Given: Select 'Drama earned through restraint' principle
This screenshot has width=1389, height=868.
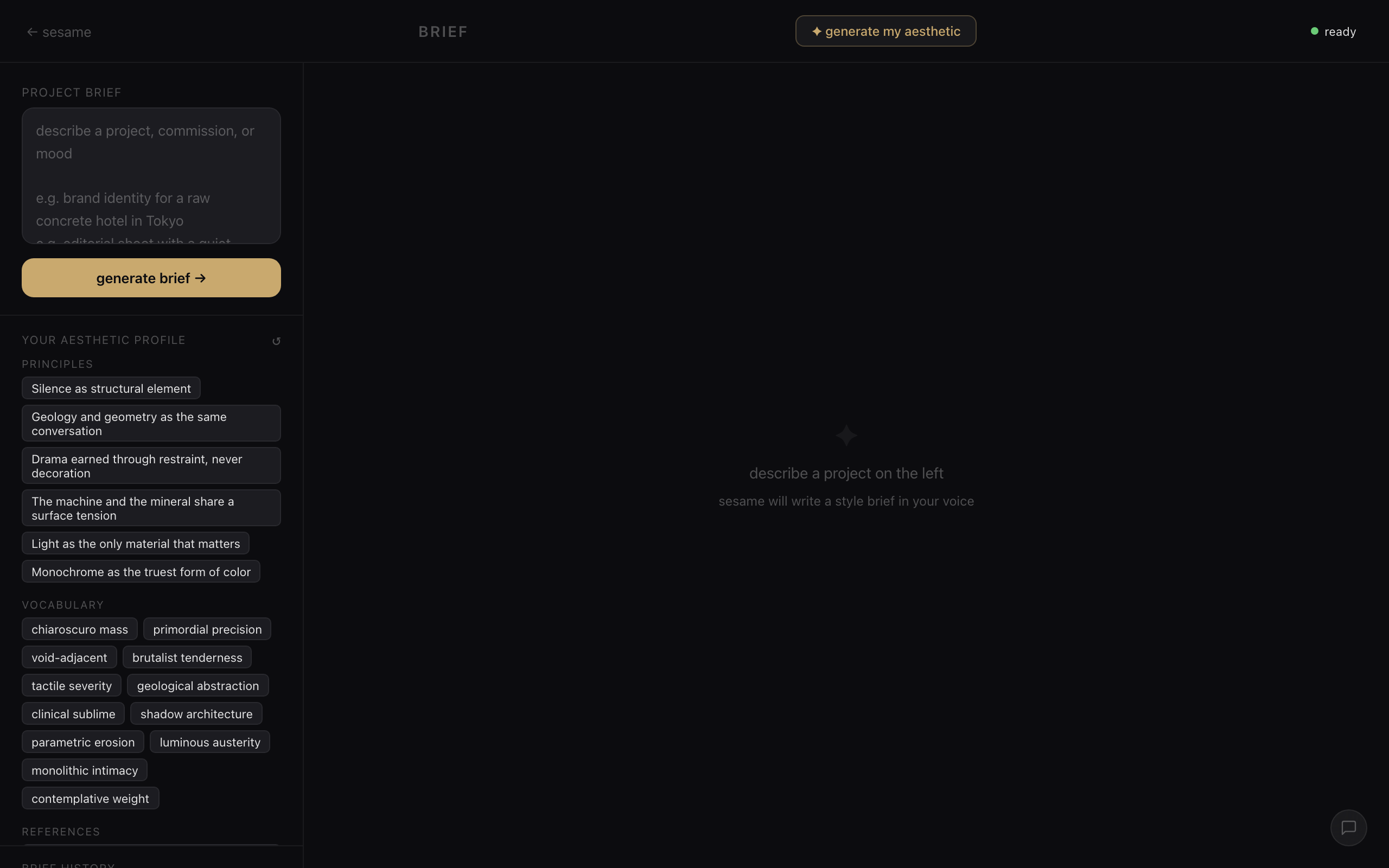Looking at the screenshot, I should [151, 465].
